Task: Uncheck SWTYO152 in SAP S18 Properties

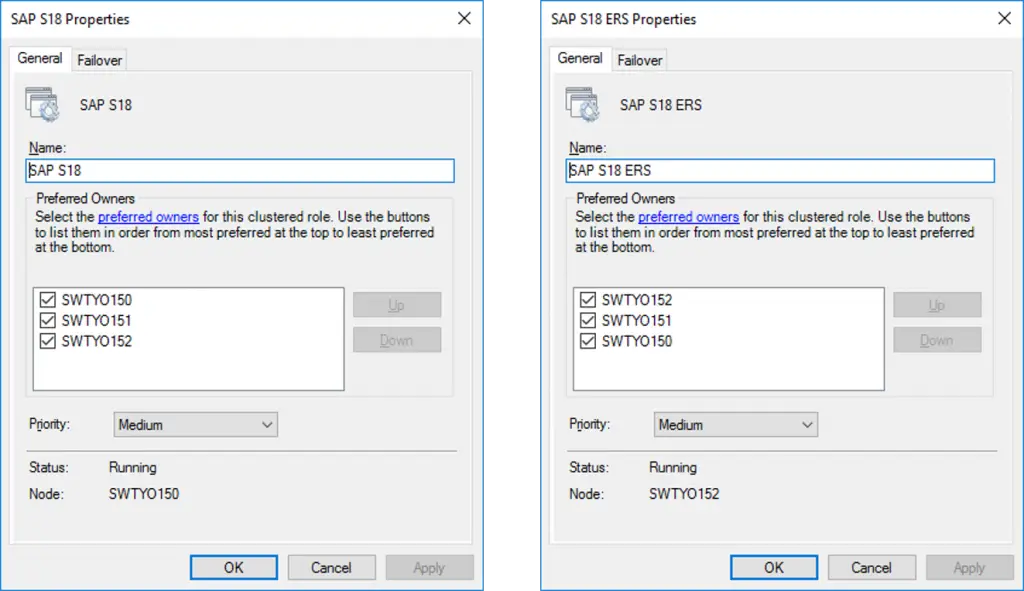Action: coord(48,341)
